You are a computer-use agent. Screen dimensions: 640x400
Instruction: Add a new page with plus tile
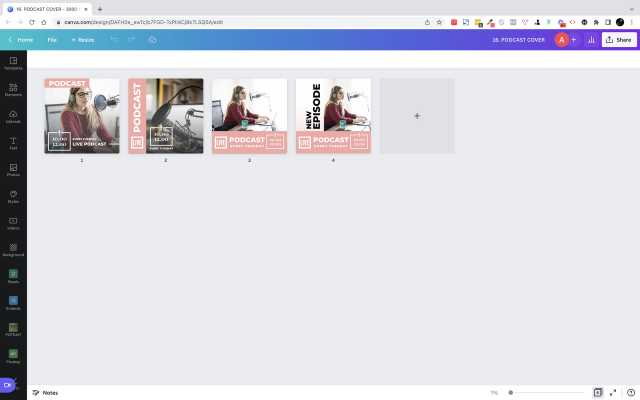(417, 116)
